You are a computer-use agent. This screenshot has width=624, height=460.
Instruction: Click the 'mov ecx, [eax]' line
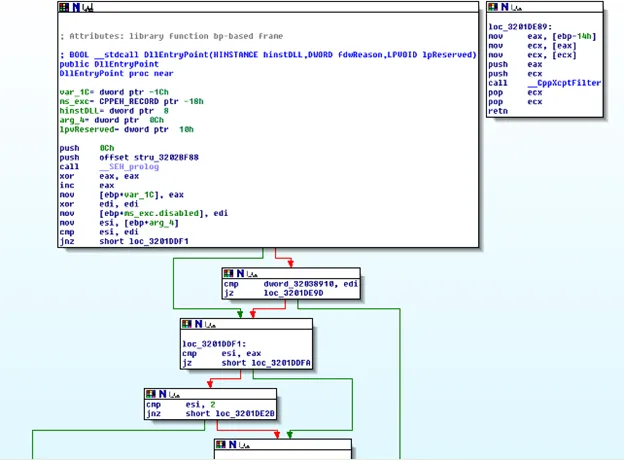coord(532,46)
